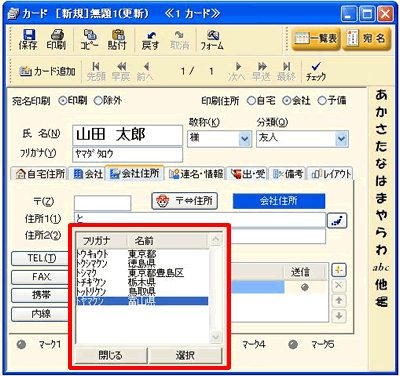Screen dimensions: 400x376
Task: Click the FAX button
Action: coord(41,277)
